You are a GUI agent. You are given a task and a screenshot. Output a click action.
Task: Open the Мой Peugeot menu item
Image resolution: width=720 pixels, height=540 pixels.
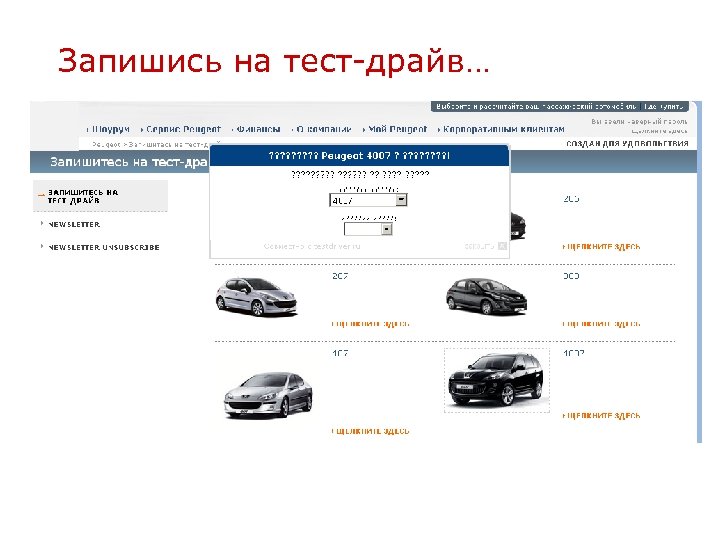397,129
